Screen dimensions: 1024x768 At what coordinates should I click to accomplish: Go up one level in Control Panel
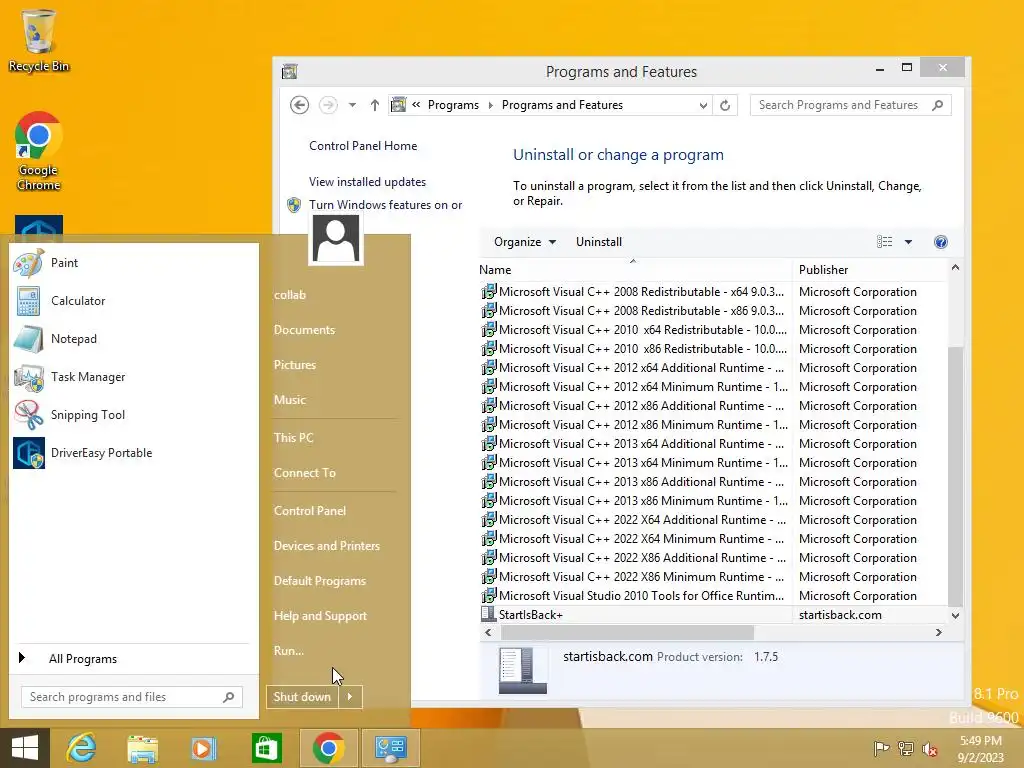click(x=375, y=105)
